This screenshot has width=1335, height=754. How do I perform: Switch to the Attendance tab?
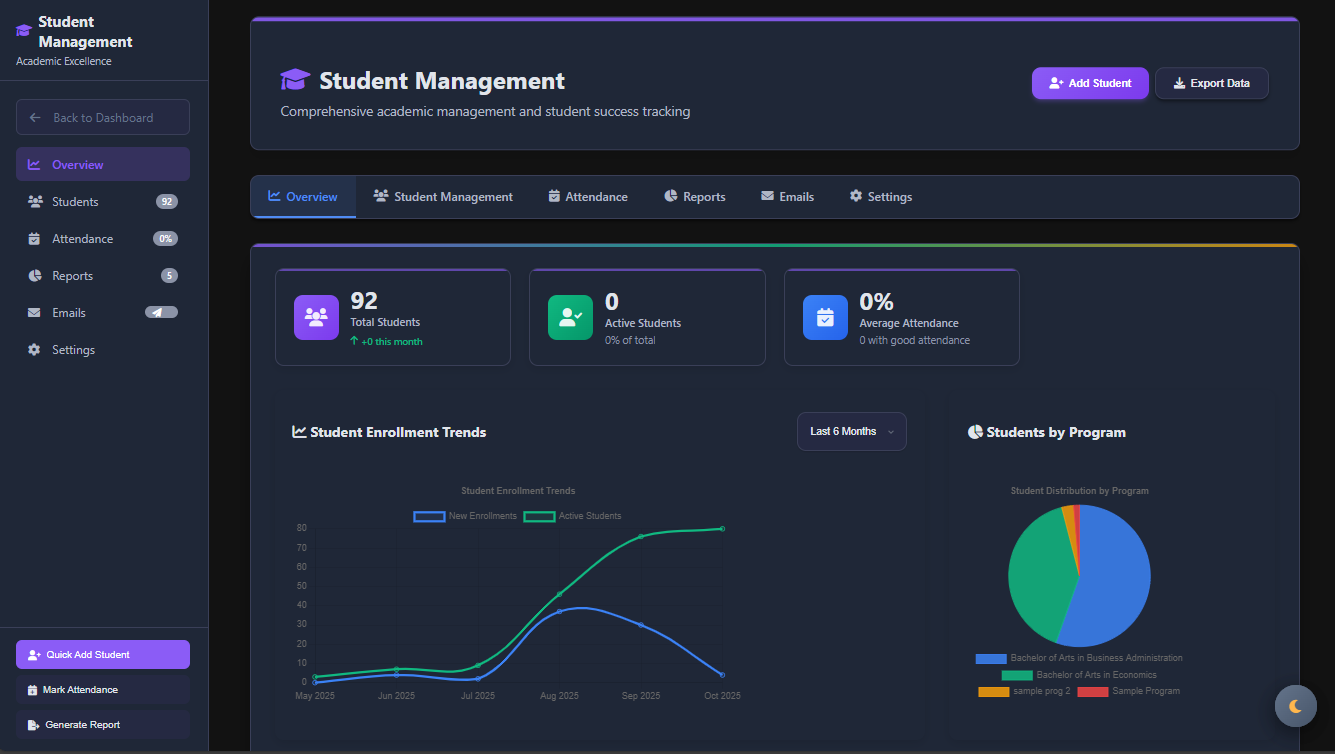[x=588, y=197]
